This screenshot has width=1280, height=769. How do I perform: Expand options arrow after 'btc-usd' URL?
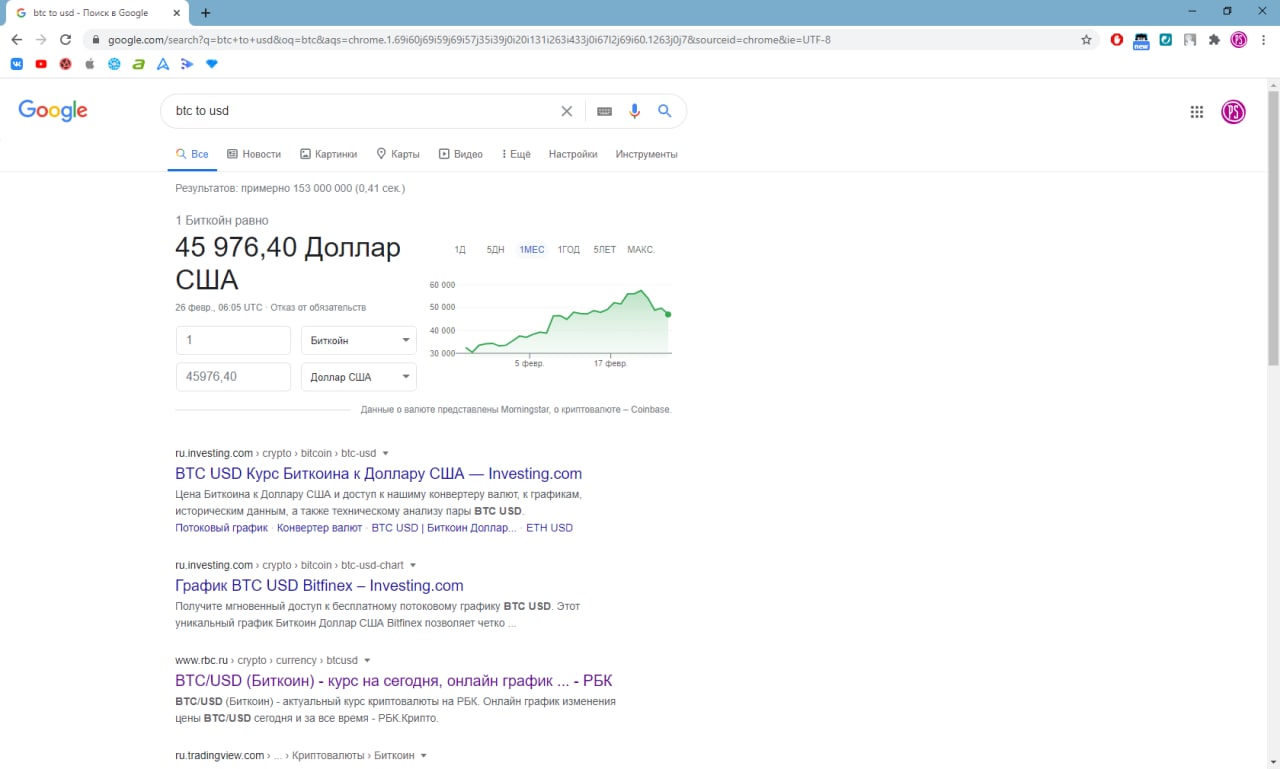click(386, 454)
